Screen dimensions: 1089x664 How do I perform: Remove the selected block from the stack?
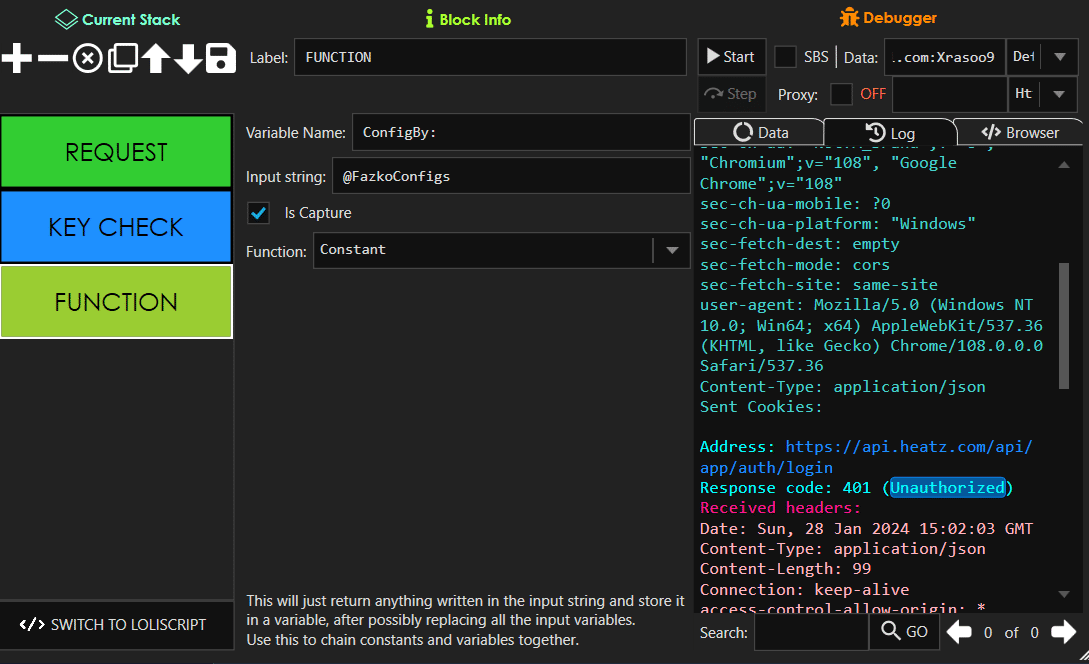[51, 58]
